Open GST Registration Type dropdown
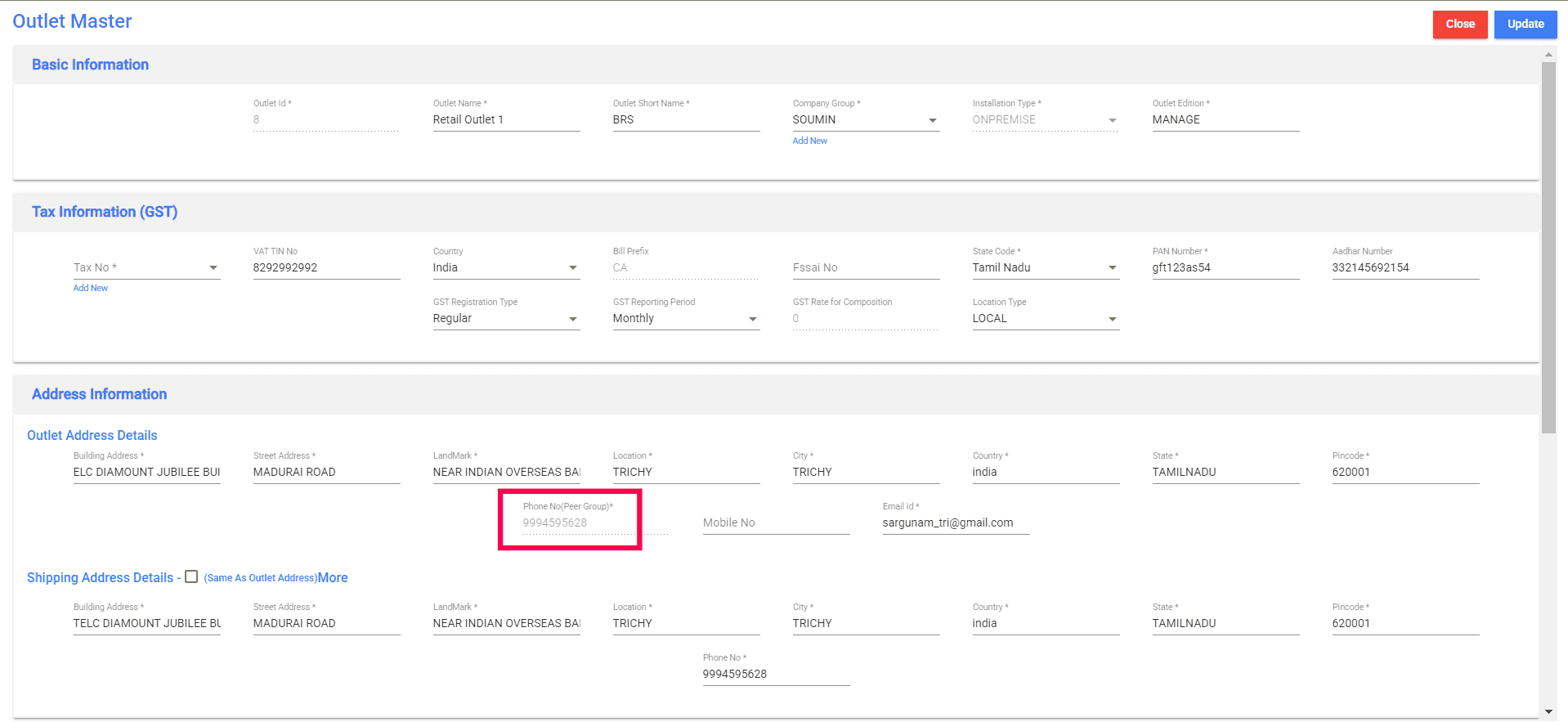The image size is (1568, 722). click(505, 319)
